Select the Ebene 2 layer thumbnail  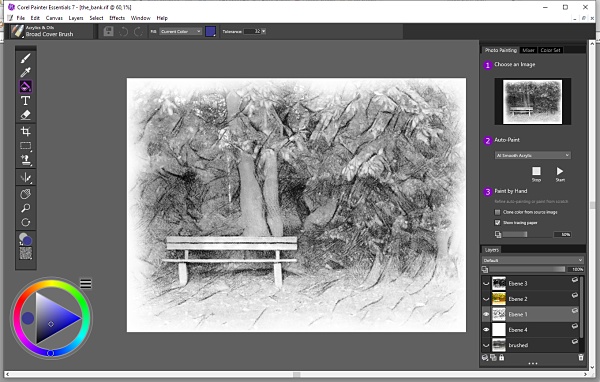click(499, 299)
